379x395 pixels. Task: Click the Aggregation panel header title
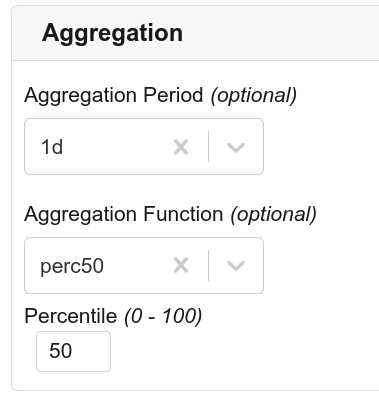tap(112, 33)
